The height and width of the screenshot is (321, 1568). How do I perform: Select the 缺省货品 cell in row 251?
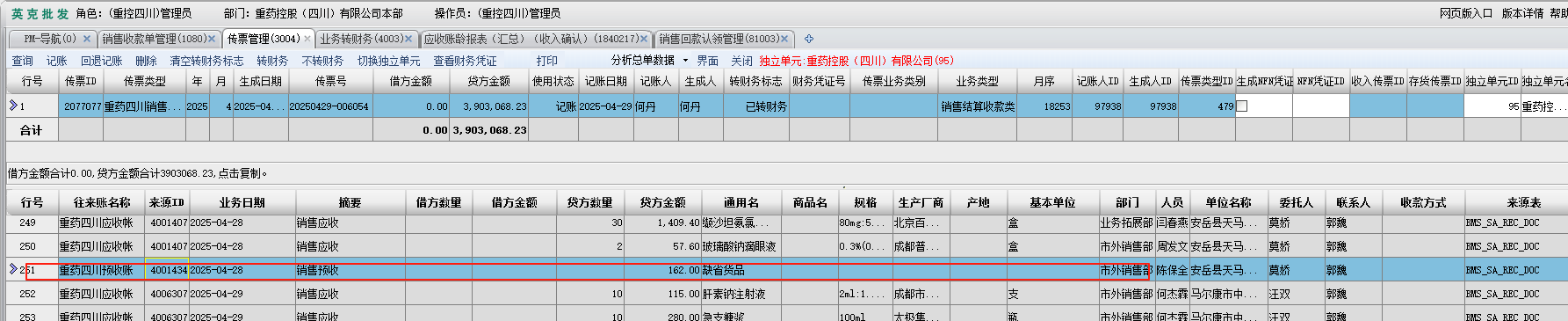click(x=741, y=270)
